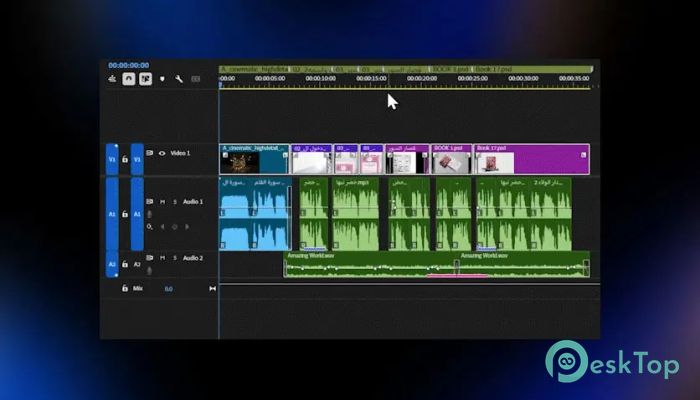Click the Audio 1 track name
Viewport: 700px width, 400px height.
click(193, 202)
